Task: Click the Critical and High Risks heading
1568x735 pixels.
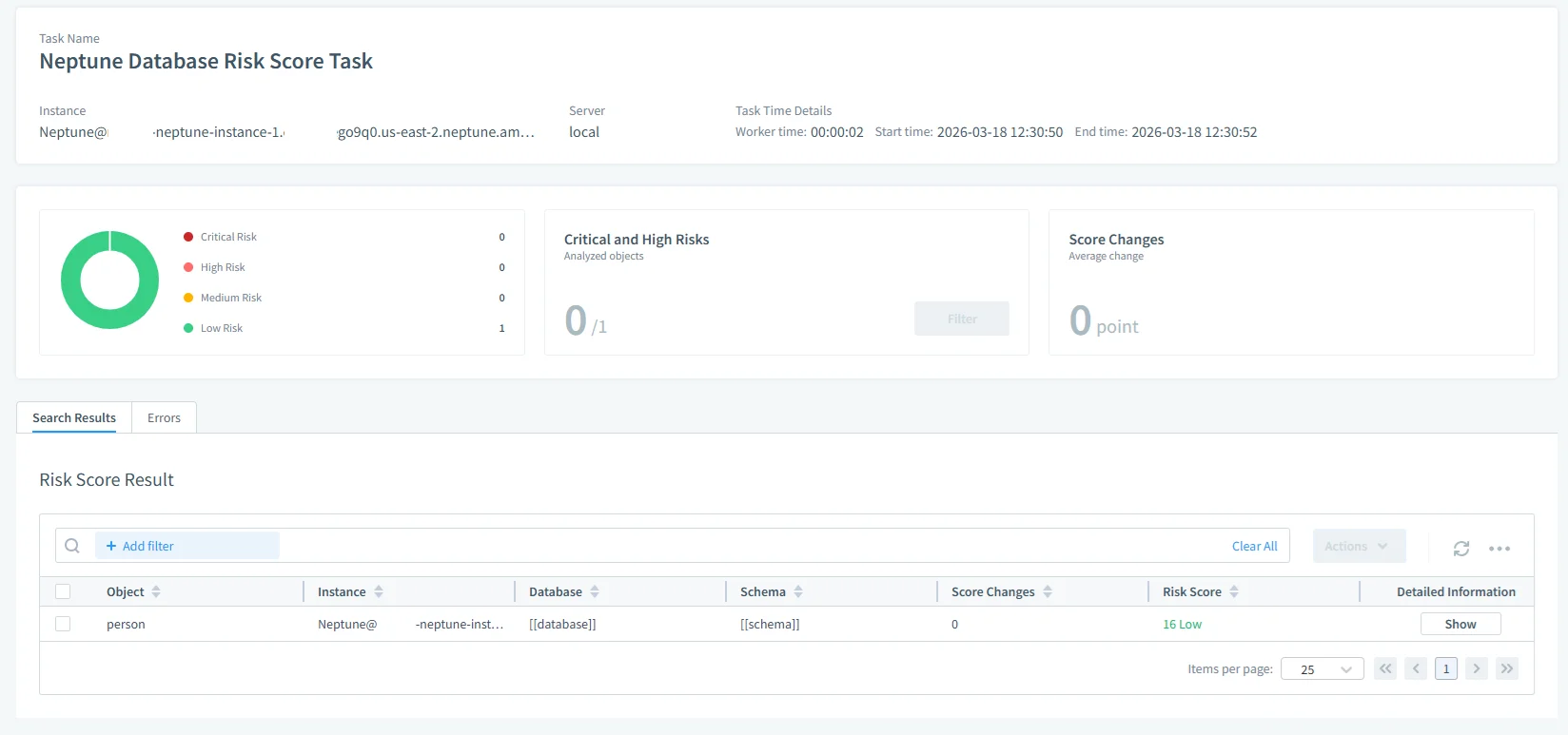Action: [637, 240]
